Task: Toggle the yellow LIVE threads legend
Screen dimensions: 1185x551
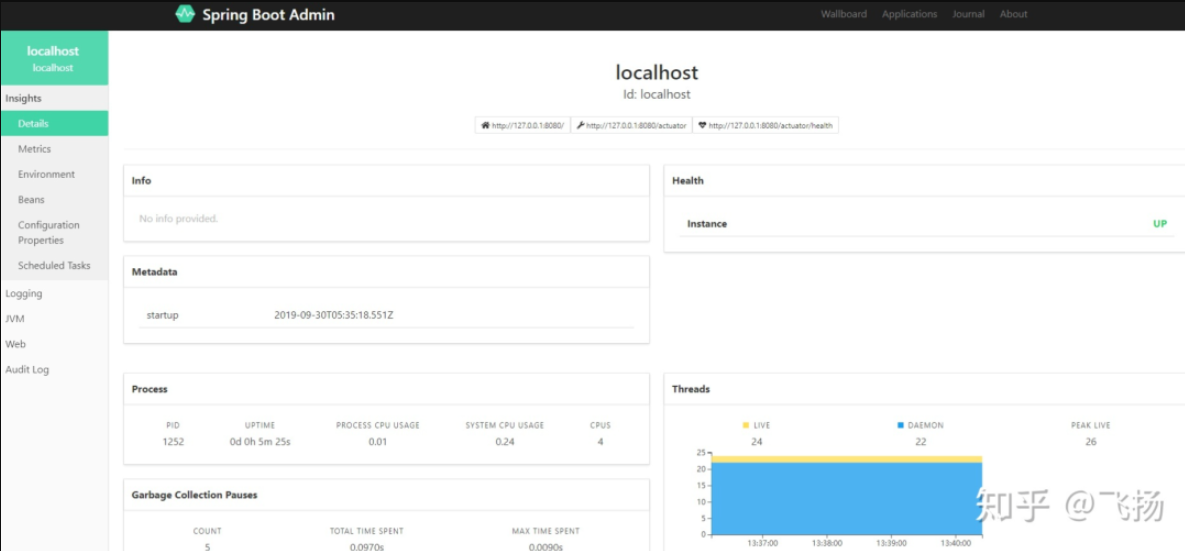Action: coord(756,425)
